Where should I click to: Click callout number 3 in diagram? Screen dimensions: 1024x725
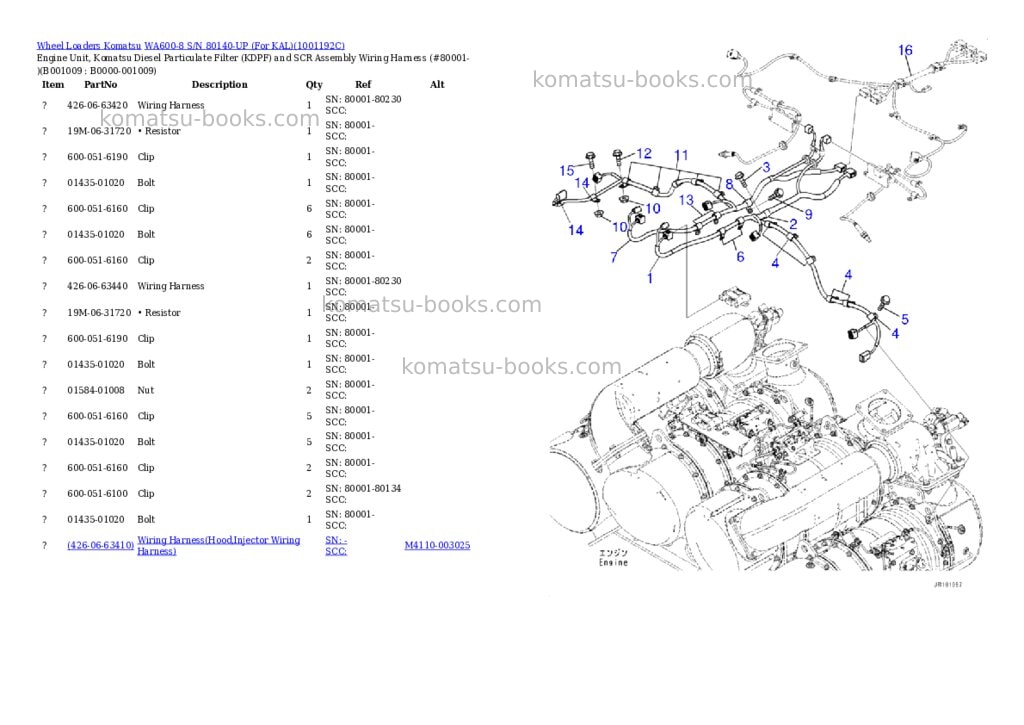(766, 167)
